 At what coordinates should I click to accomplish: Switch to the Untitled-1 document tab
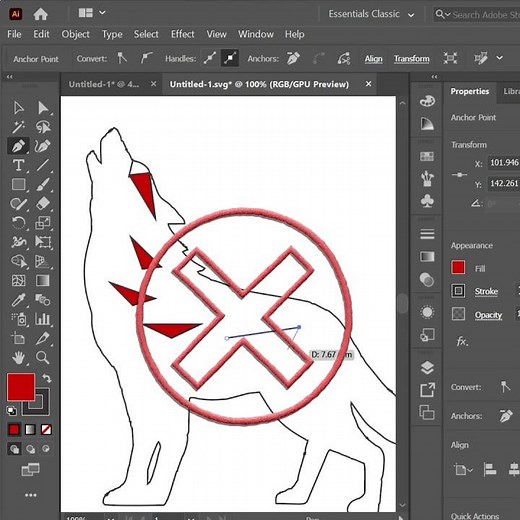coord(104,84)
